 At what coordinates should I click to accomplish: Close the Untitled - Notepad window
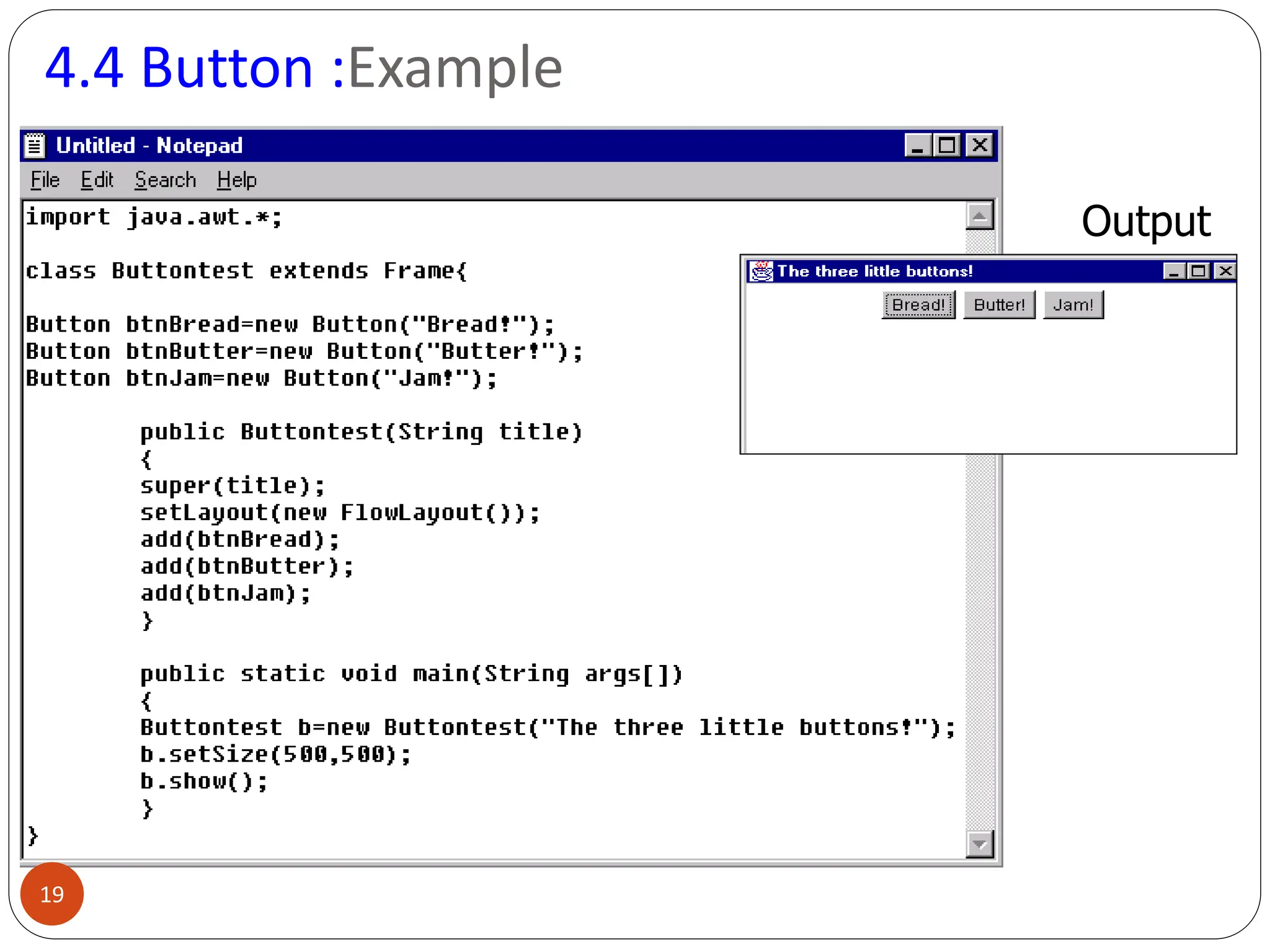(x=980, y=146)
